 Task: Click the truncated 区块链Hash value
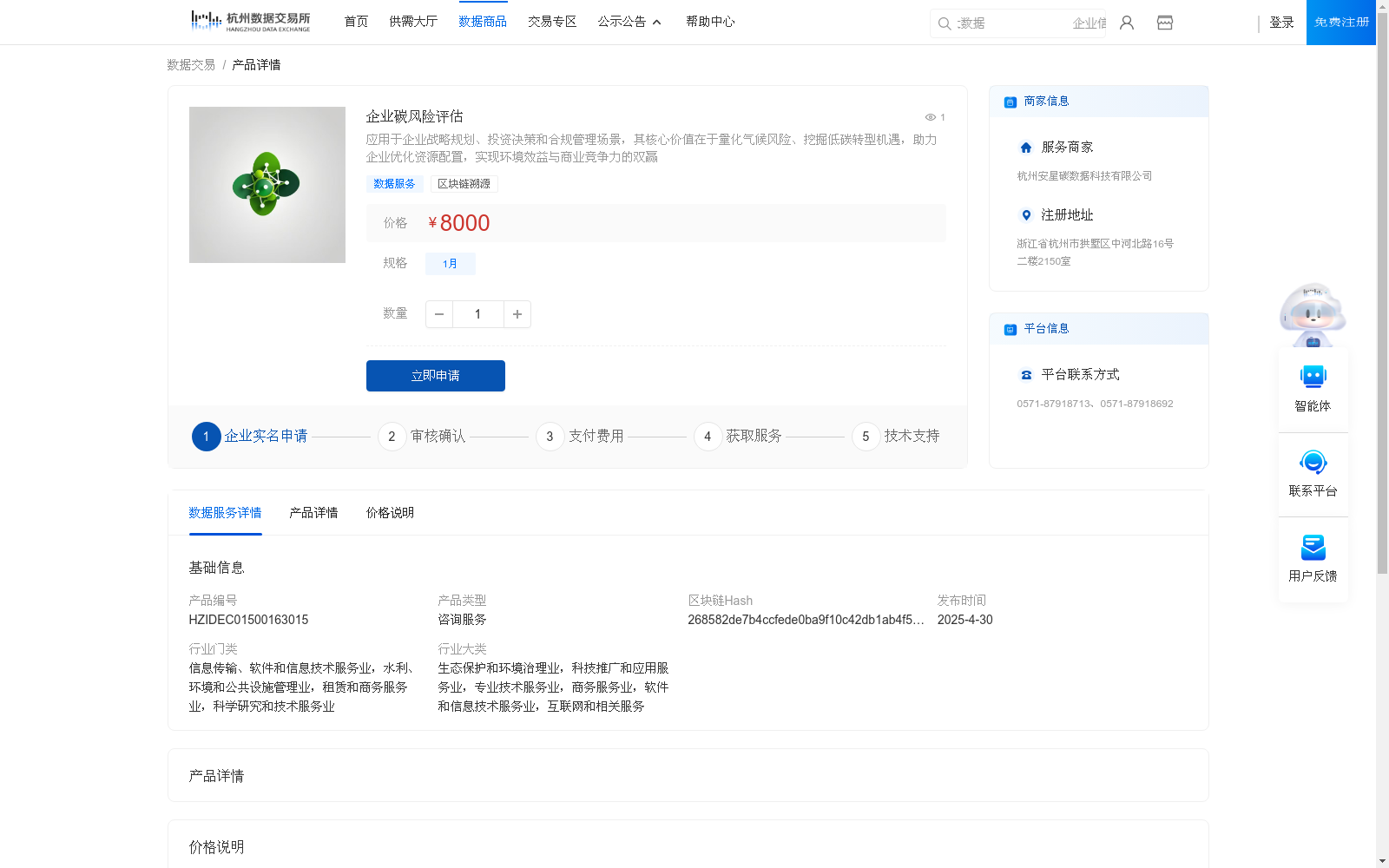click(x=806, y=620)
